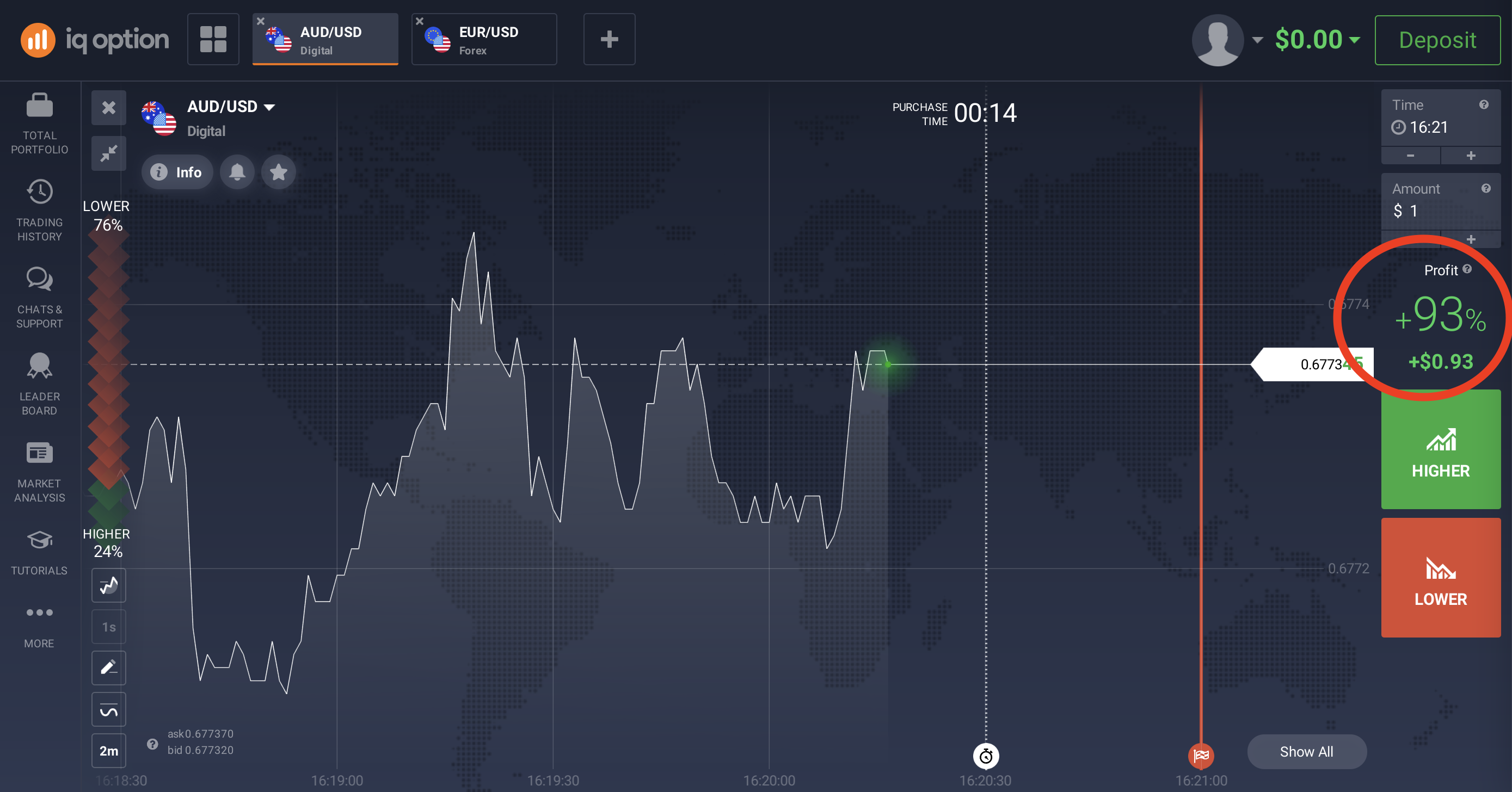
Task: Open the More three-dots menu
Action: click(x=39, y=612)
